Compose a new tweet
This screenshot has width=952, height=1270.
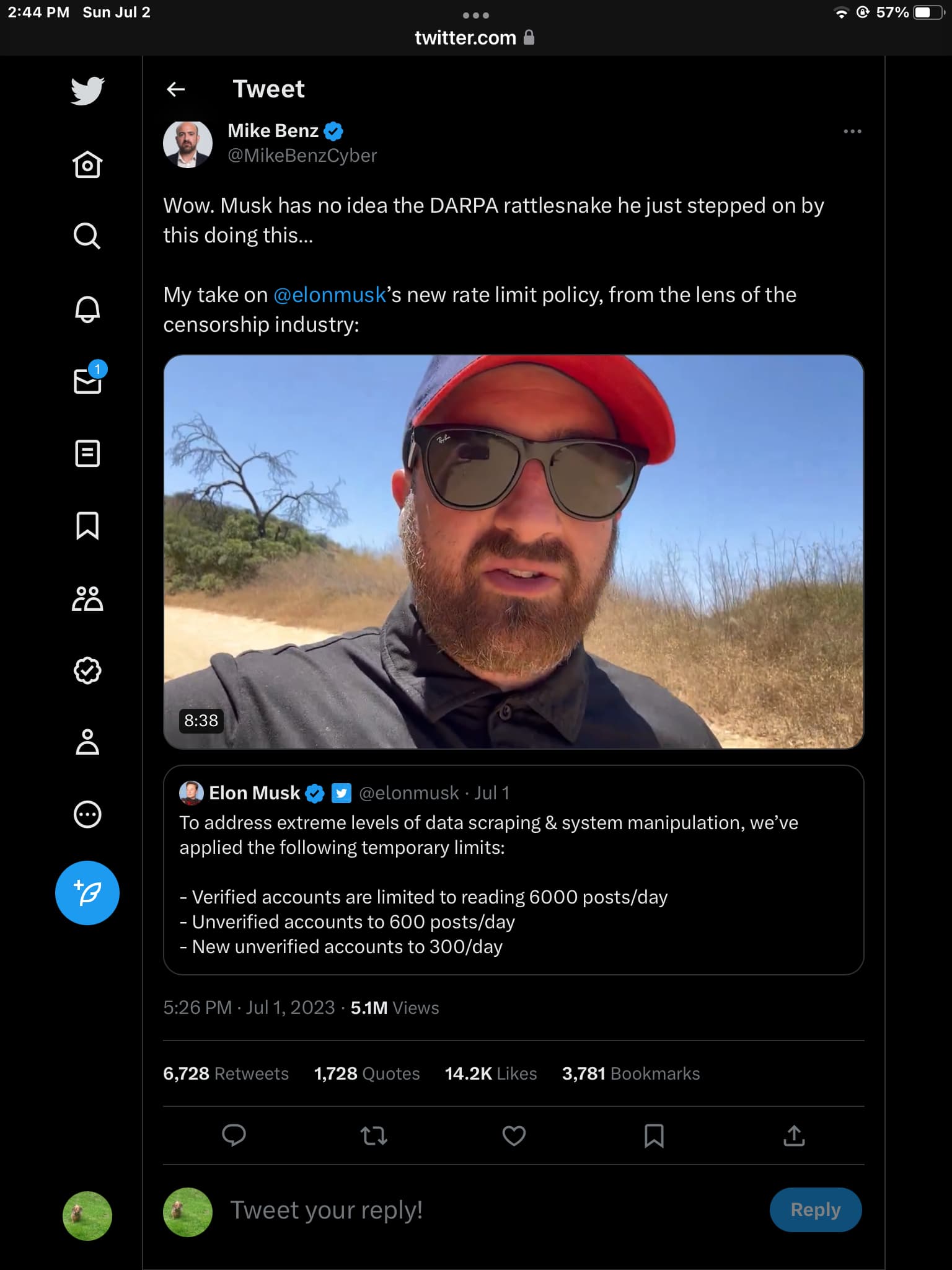(x=87, y=893)
